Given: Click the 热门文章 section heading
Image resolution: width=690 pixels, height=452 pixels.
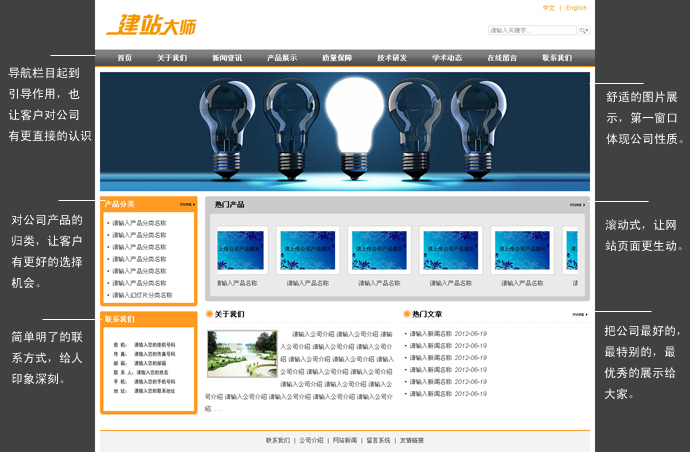Looking at the screenshot, I should 427,314.
